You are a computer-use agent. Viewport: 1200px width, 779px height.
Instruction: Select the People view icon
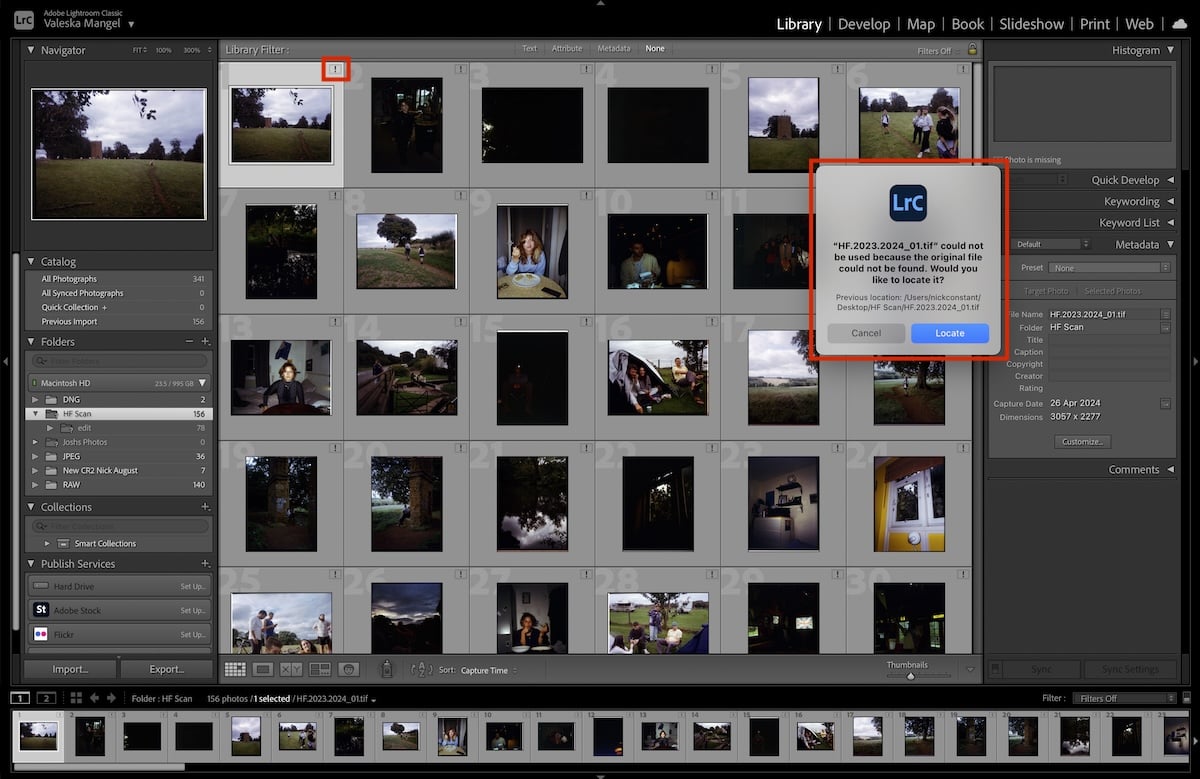click(x=348, y=670)
